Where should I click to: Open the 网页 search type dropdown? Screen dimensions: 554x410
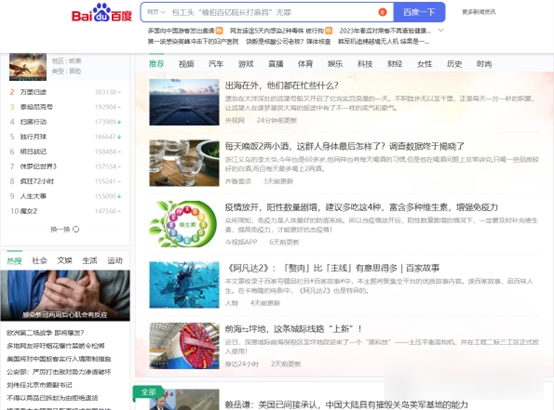pos(156,12)
